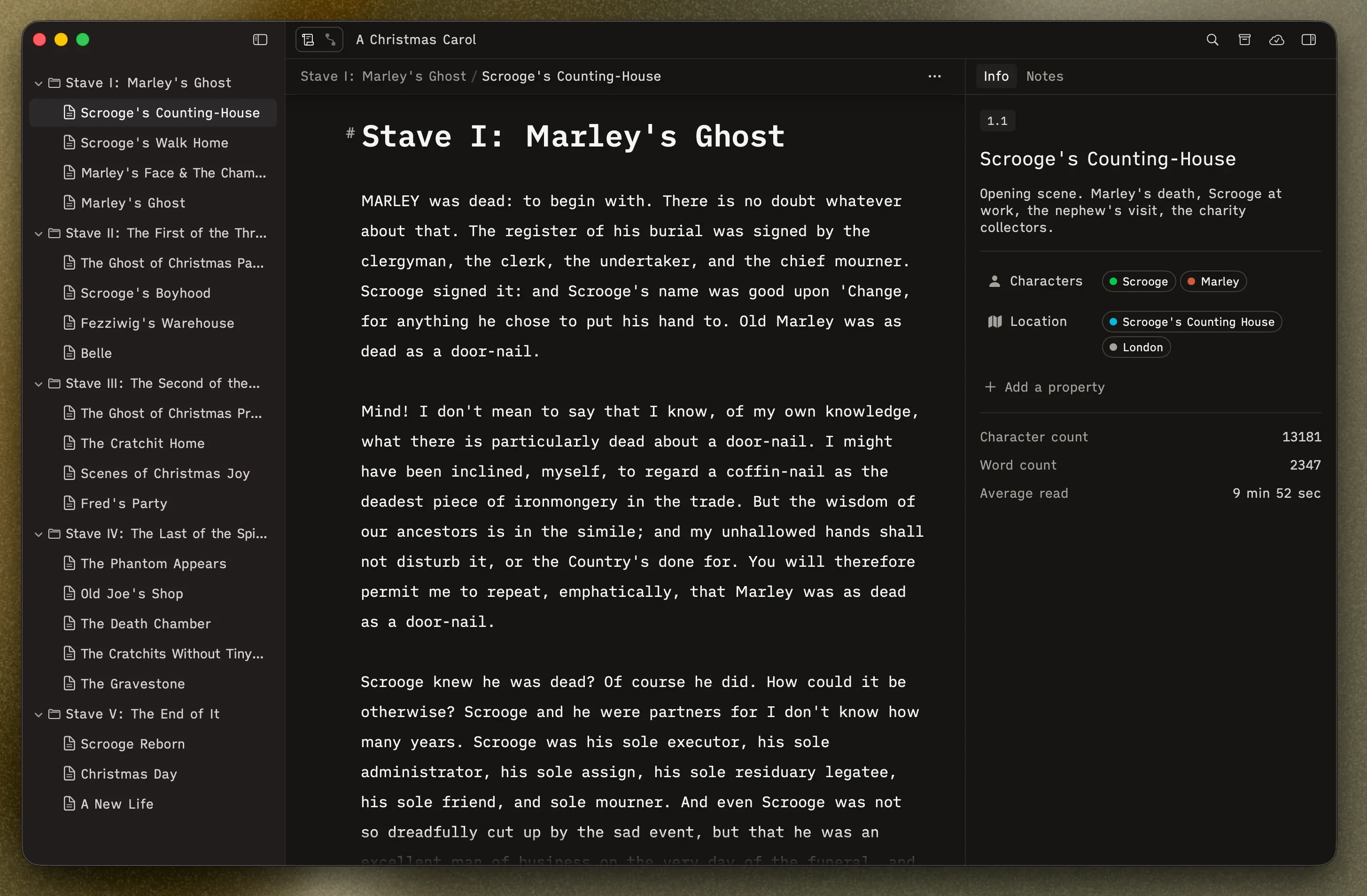Click the A Christmas Carol project title
Image resolution: width=1367 pixels, height=896 pixels.
[416, 39]
